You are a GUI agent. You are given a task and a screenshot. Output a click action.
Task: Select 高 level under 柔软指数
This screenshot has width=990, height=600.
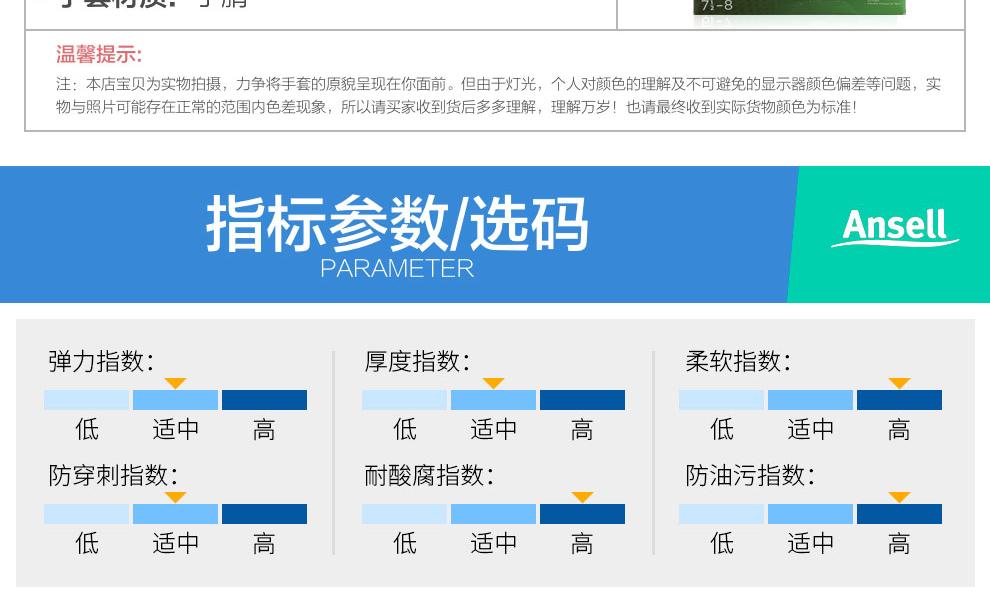tap(898, 429)
